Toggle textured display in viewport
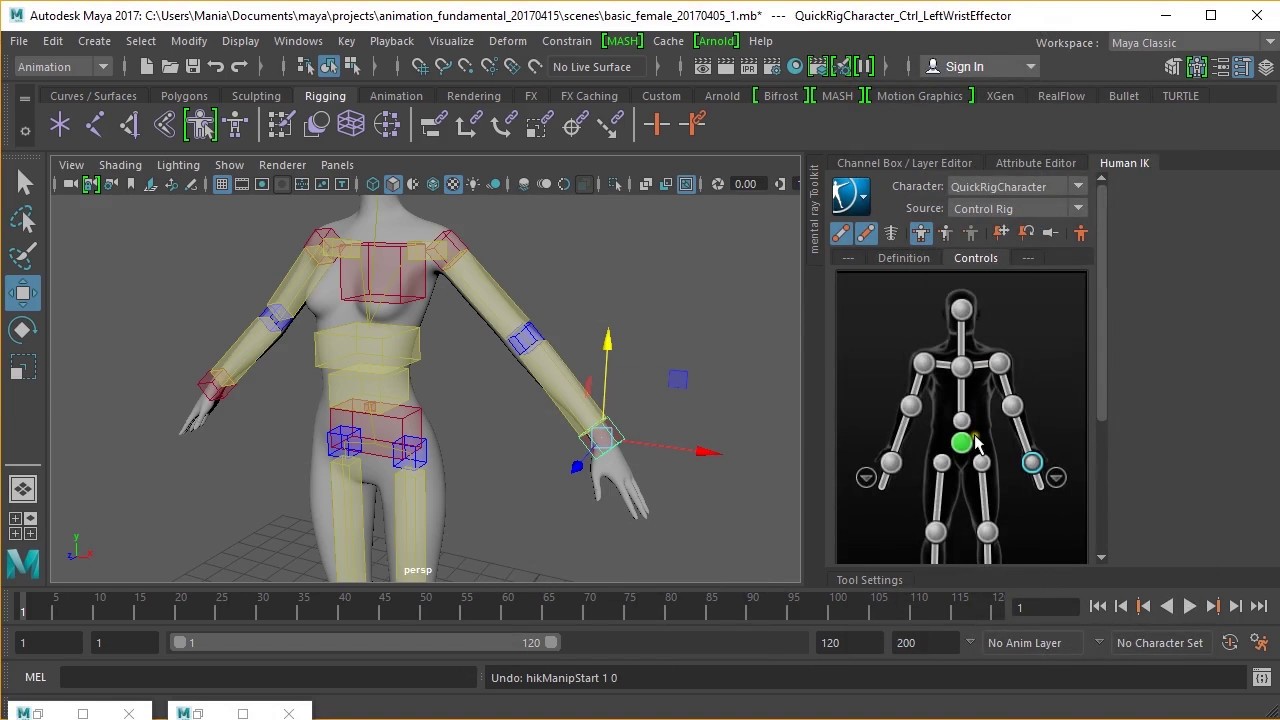Image resolution: width=1280 pixels, height=720 pixels. (453, 184)
